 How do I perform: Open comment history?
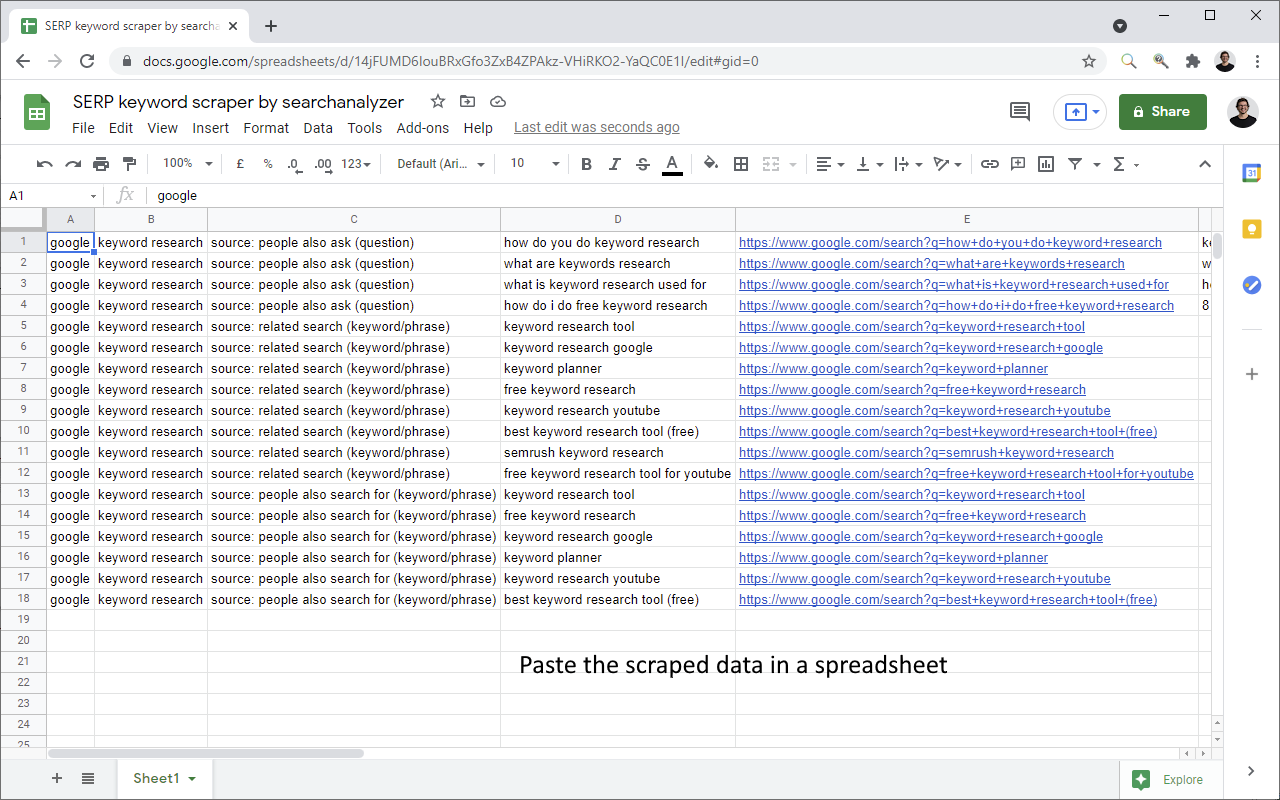tap(1020, 112)
